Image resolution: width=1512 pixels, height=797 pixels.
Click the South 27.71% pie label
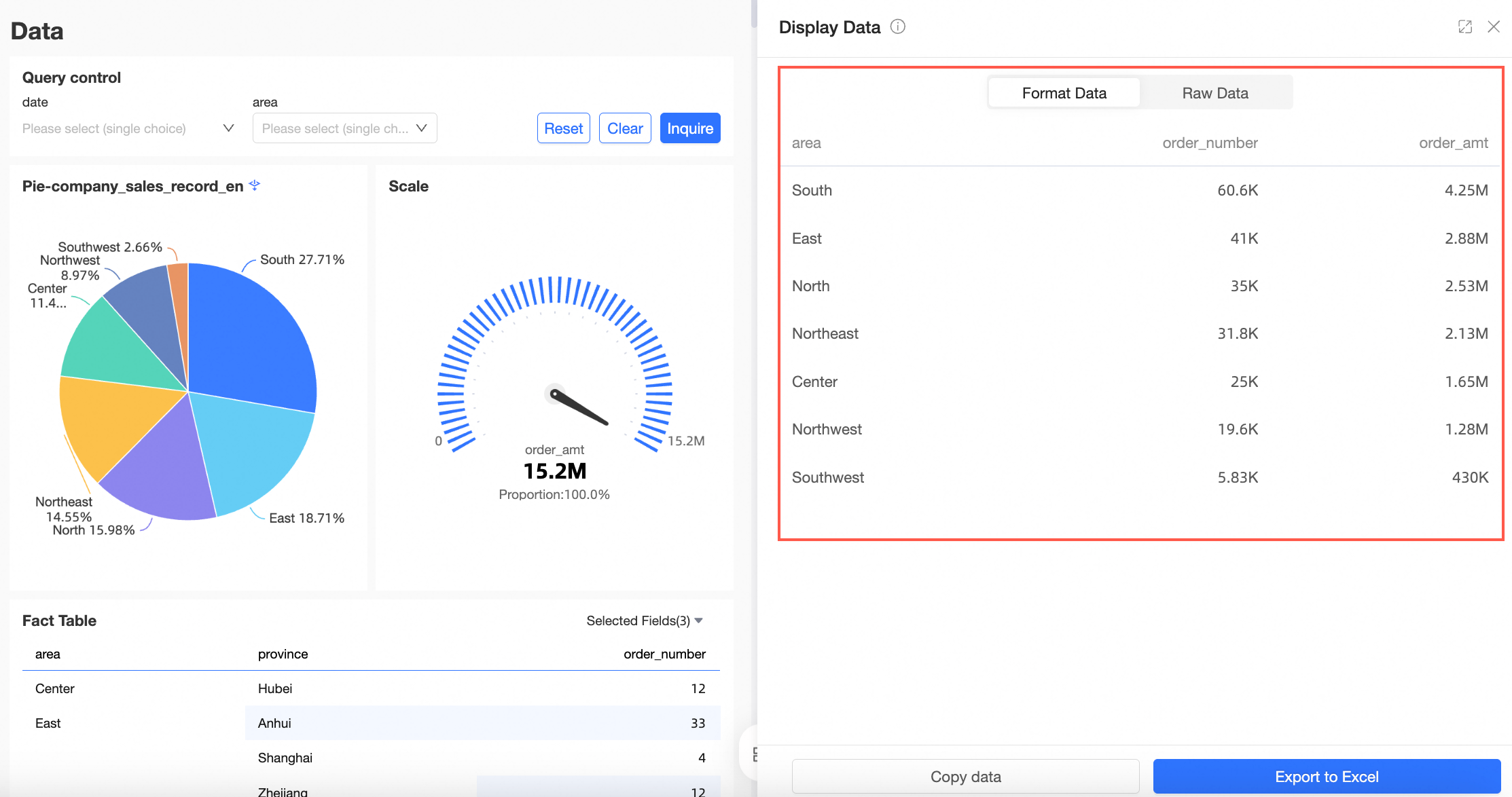[302, 259]
